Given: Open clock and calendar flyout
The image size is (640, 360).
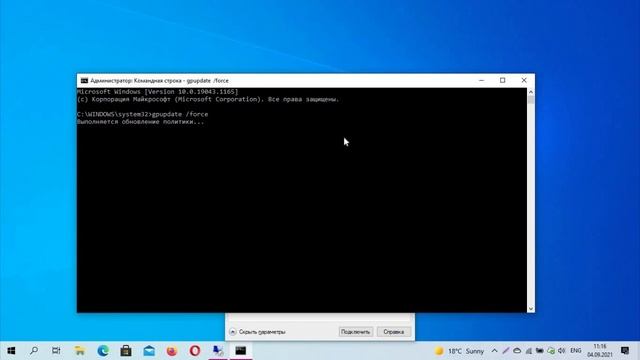Looking at the screenshot, I should (600, 351).
